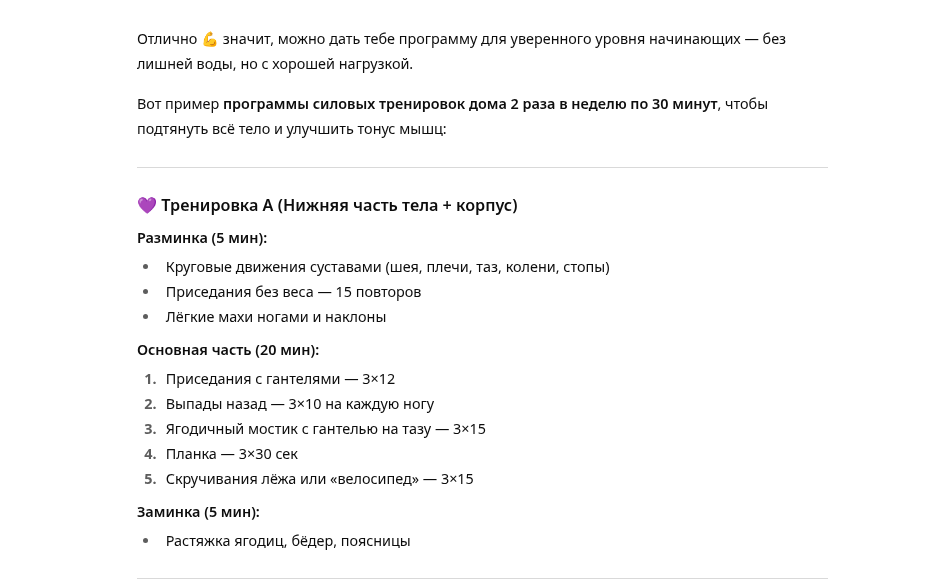Click the flexed bicep emoji
950x579 pixels.
click(x=210, y=39)
